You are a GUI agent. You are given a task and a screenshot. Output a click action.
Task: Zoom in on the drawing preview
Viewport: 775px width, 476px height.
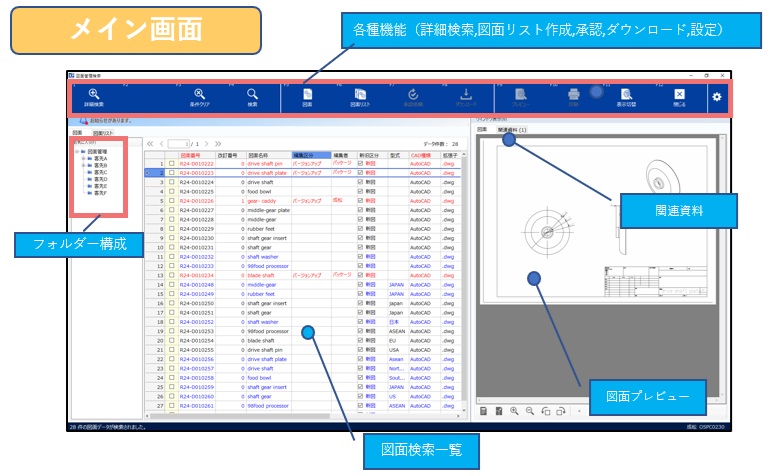(x=514, y=411)
